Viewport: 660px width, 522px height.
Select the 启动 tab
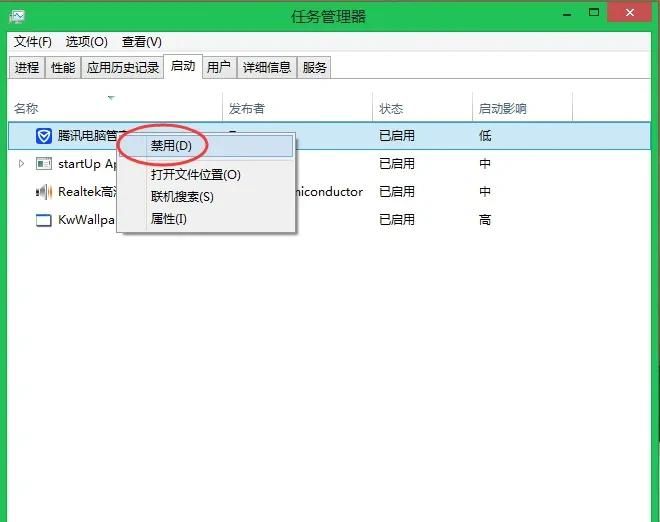click(x=183, y=66)
